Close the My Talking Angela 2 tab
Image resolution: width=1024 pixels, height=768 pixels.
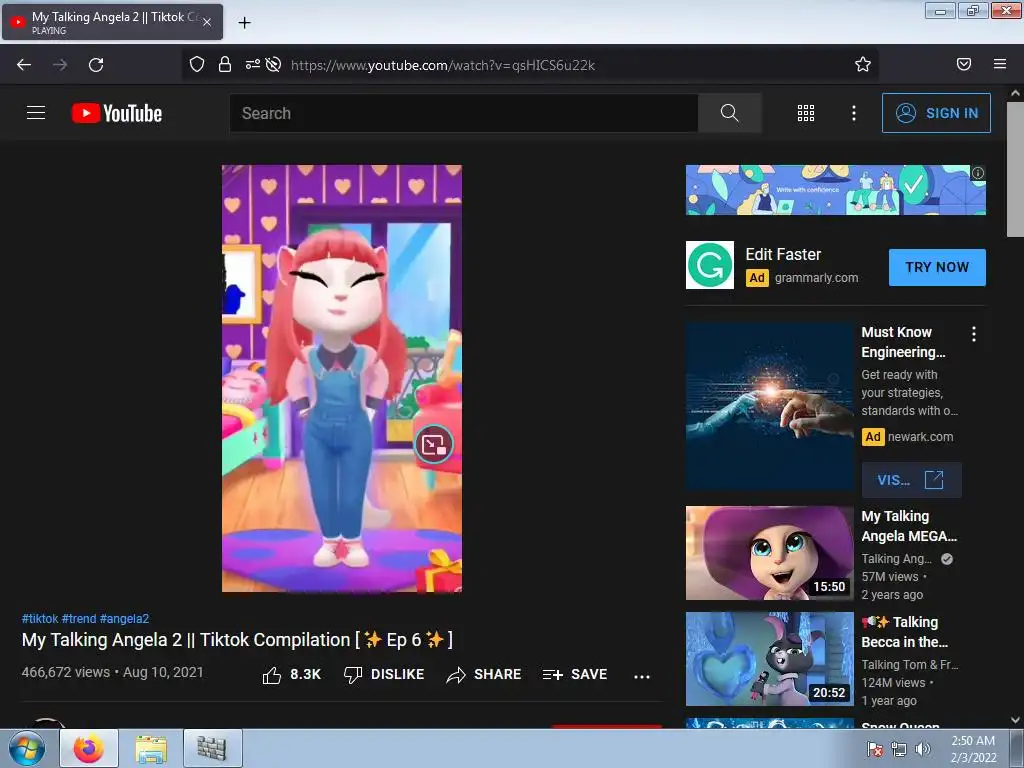tap(206, 22)
